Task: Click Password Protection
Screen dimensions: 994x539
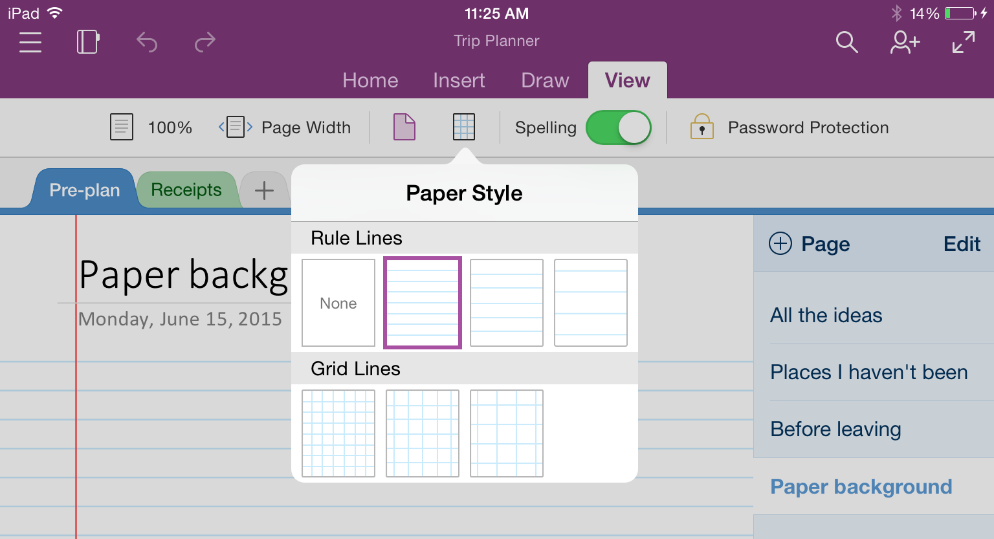Action: coord(789,127)
